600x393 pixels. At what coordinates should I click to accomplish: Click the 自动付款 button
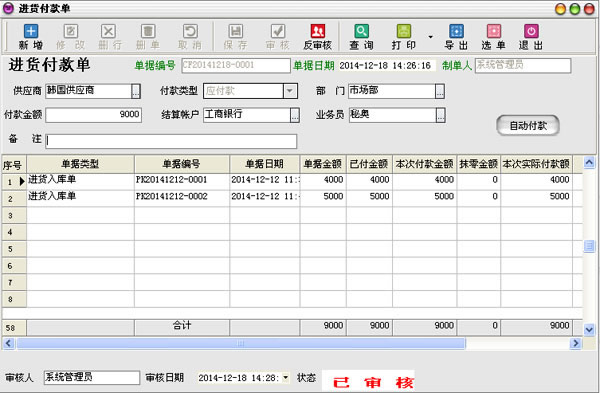coord(528,126)
